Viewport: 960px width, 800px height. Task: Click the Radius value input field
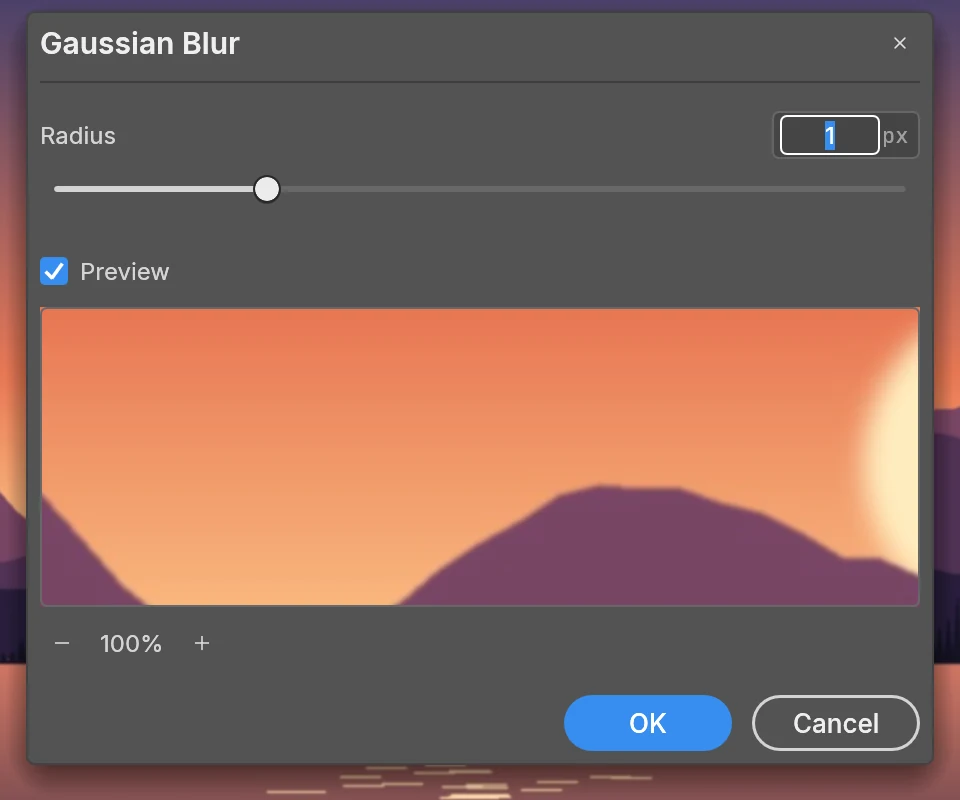point(830,135)
